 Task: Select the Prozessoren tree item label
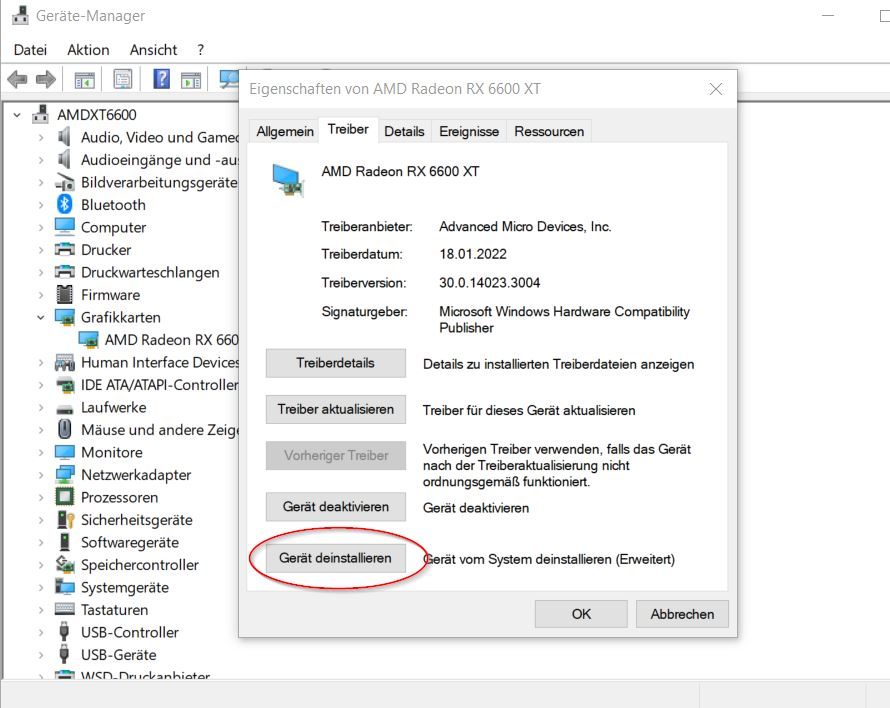click(x=119, y=497)
